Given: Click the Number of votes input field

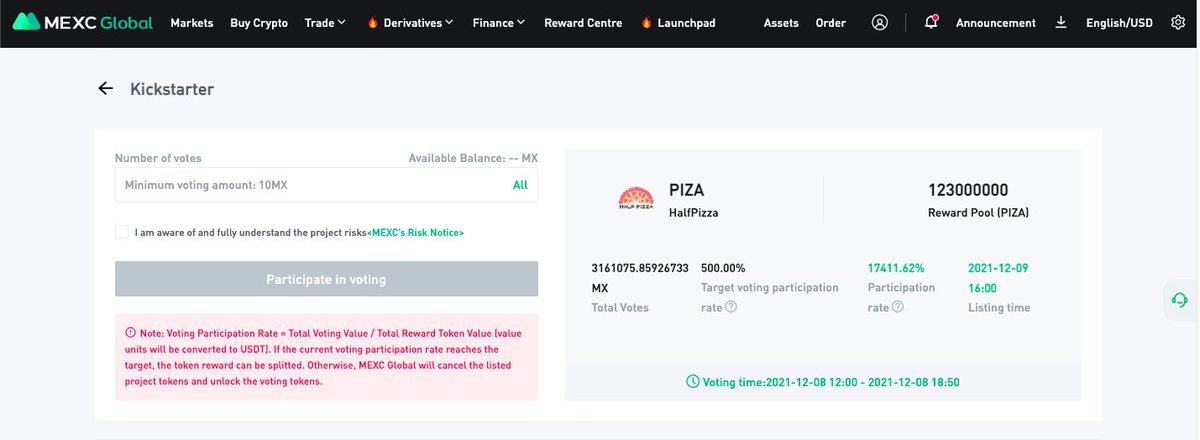Looking at the screenshot, I should (326, 185).
